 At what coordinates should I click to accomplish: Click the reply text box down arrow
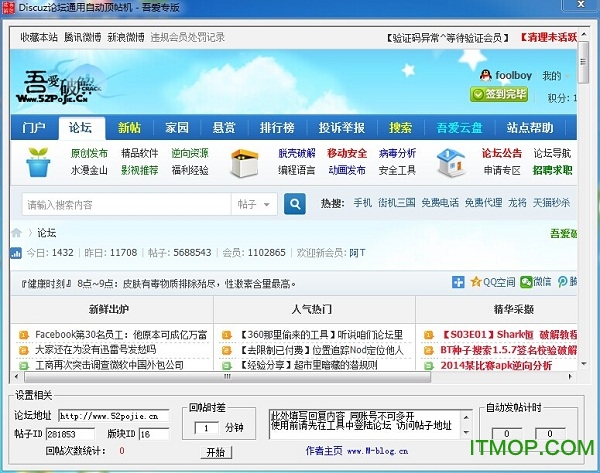click(x=466, y=432)
